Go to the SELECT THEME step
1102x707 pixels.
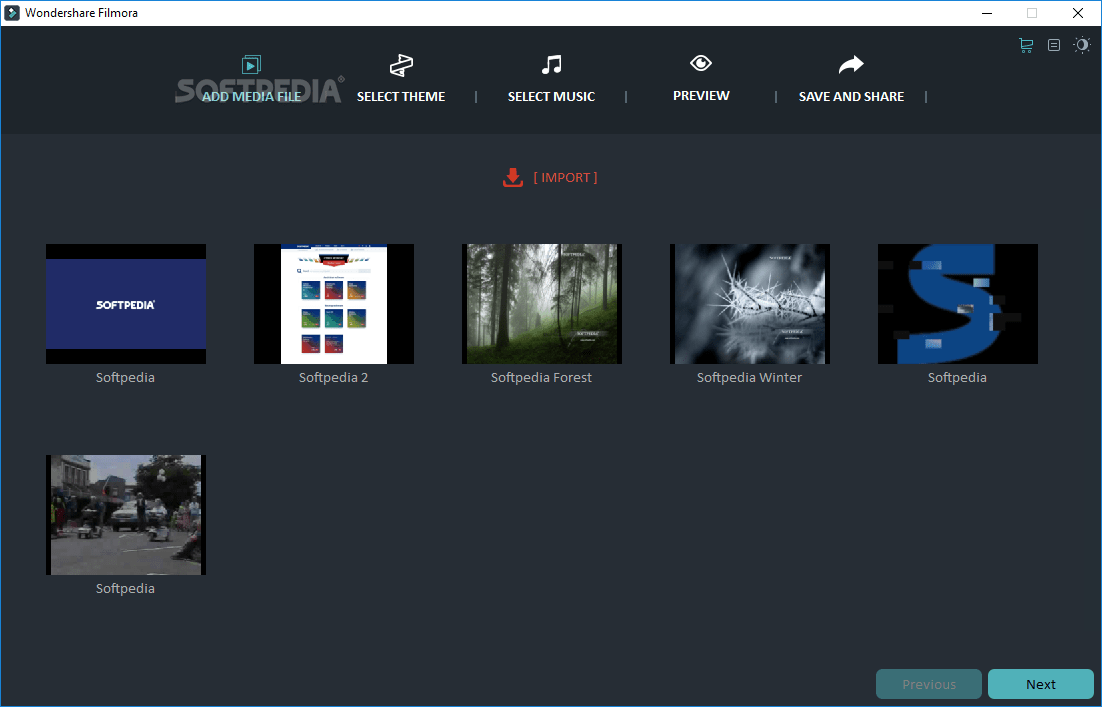(x=401, y=96)
